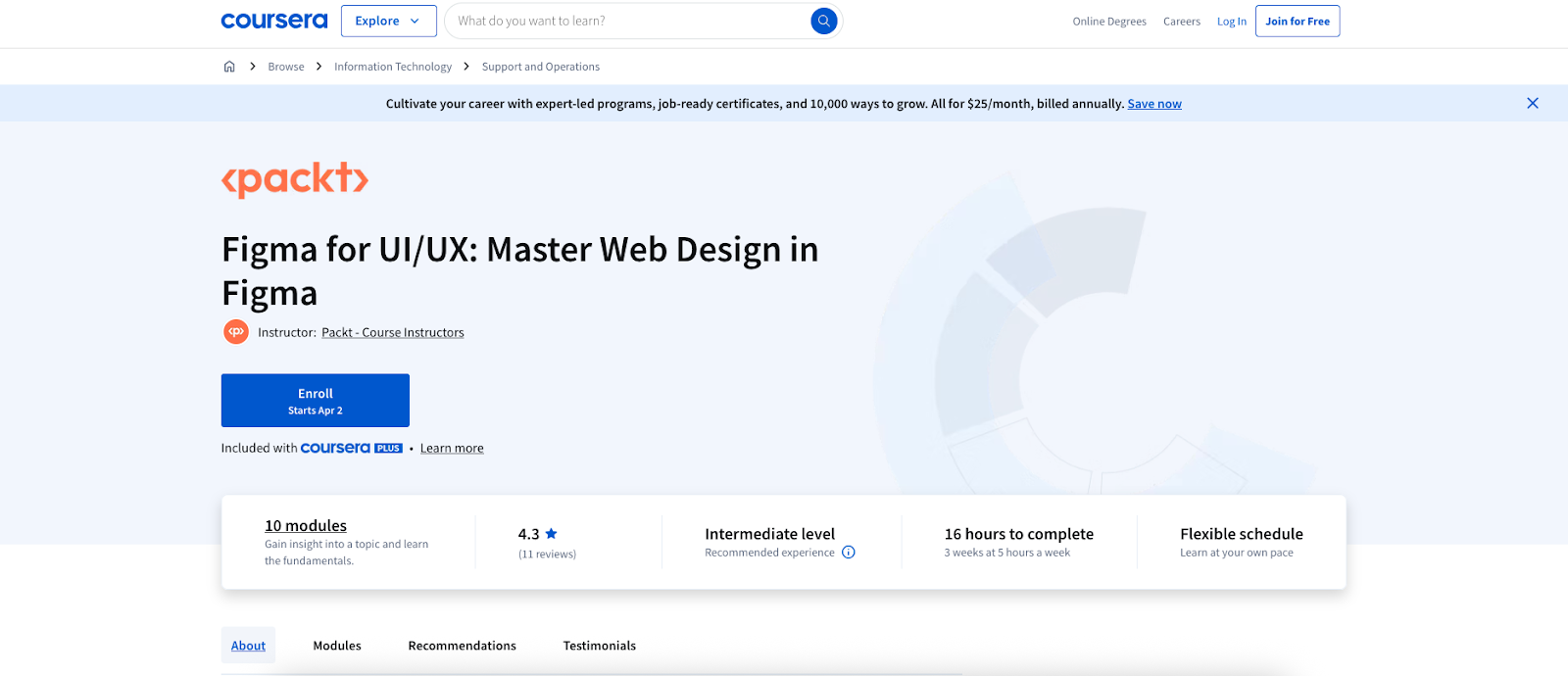Open the Learn more link
The width and height of the screenshot is (1568, 676).
pos(452,449)
